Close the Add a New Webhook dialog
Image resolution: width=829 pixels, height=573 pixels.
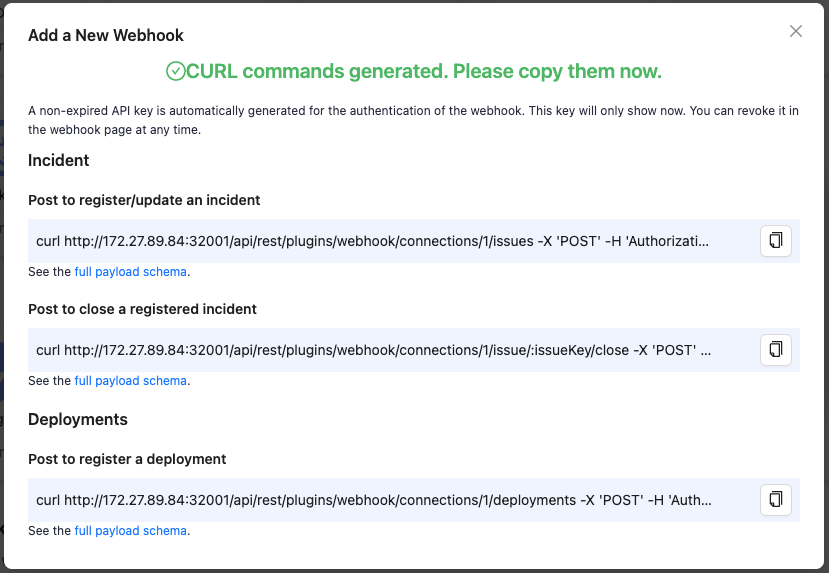tap(796, 31)
